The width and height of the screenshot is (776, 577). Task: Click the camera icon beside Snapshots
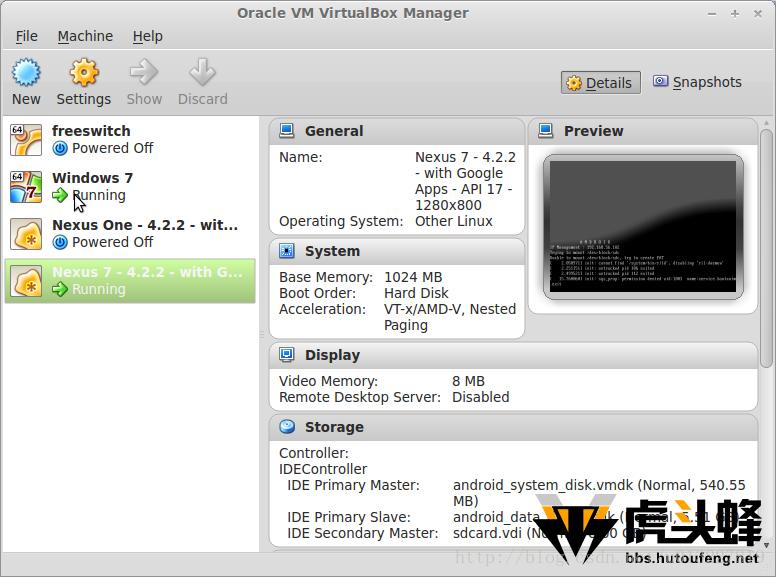[x=660, y=81]
